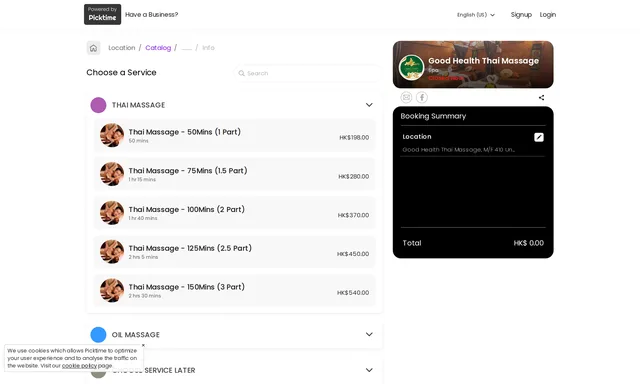Open the English (US) language dropdown
The height and width of the screenshot is (384, 640).
click(476, 15)
